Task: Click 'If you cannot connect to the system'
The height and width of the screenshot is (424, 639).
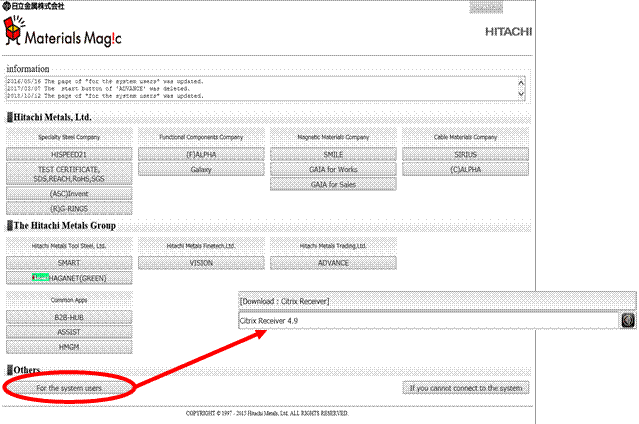Action: click(466, 388)
